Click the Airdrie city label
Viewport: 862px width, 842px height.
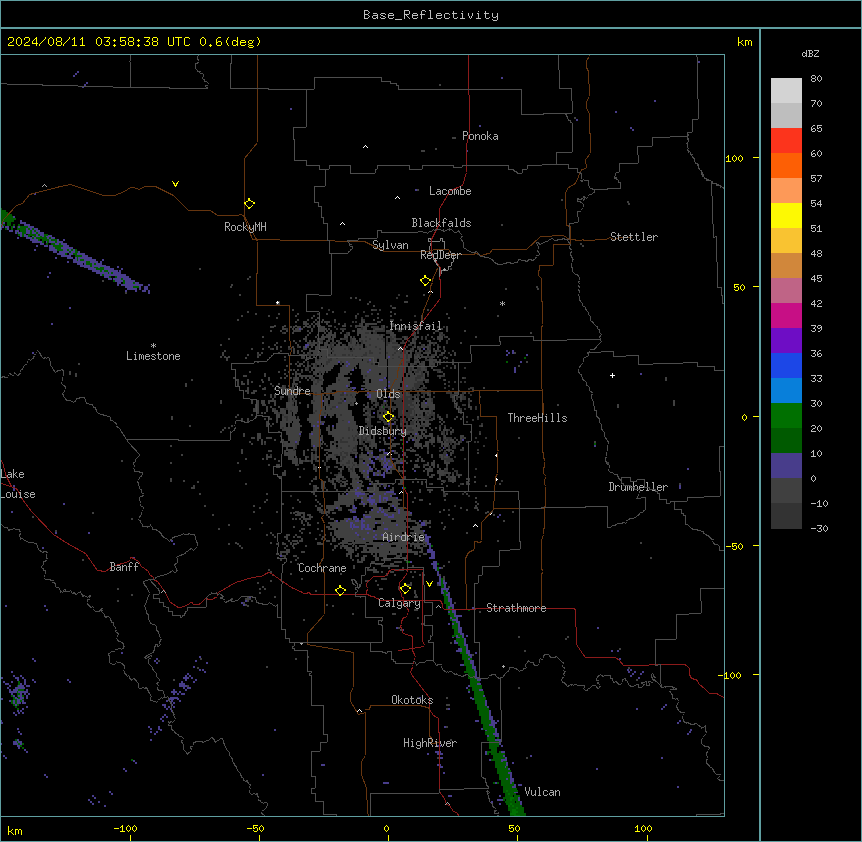404,537
